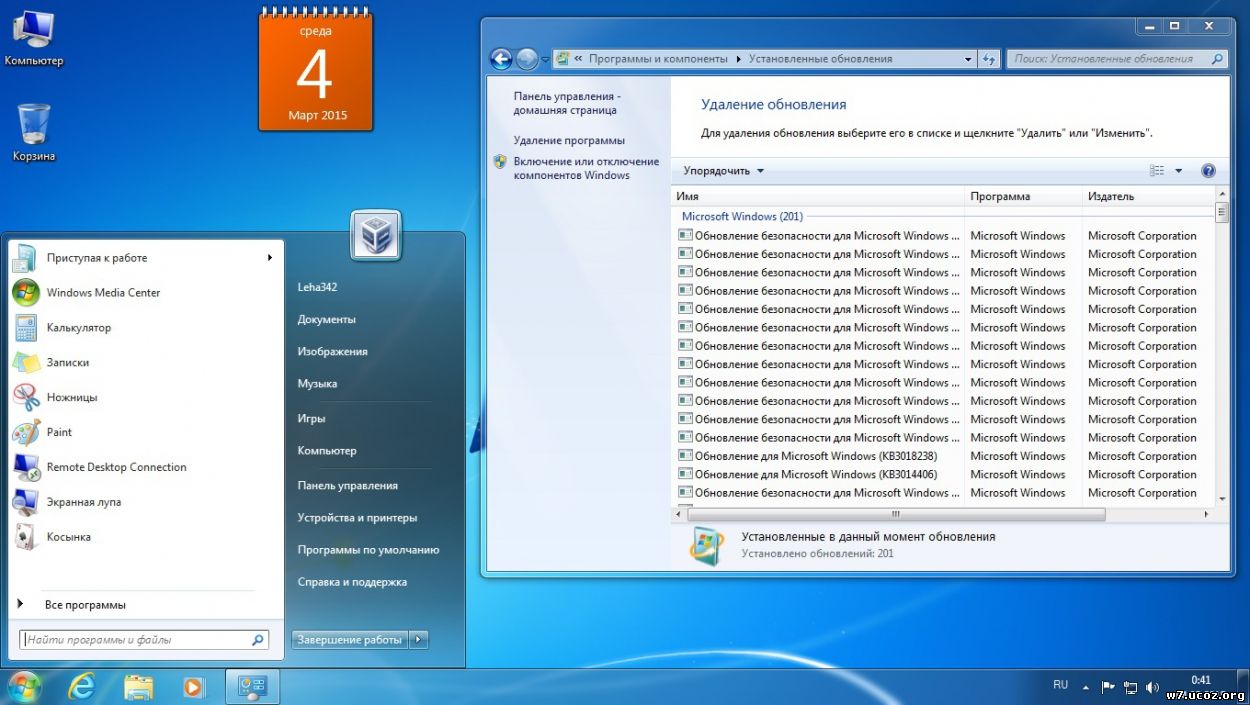Open Leha342 user folder
The image size is (1250, 705).
point(317,287)
